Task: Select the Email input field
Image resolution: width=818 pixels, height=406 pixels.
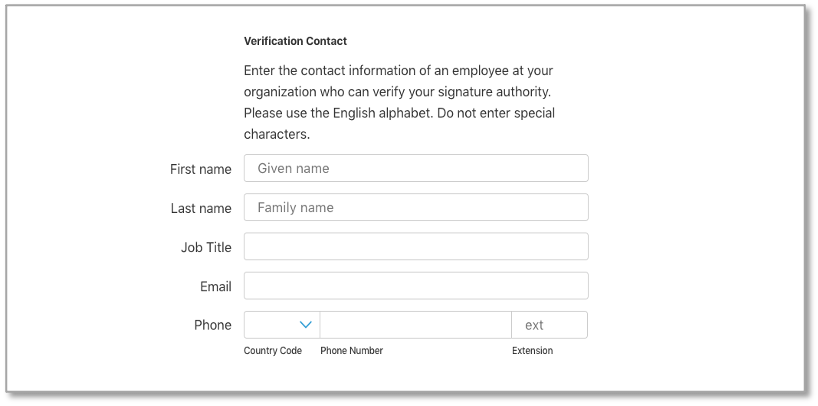Action: 416,286
